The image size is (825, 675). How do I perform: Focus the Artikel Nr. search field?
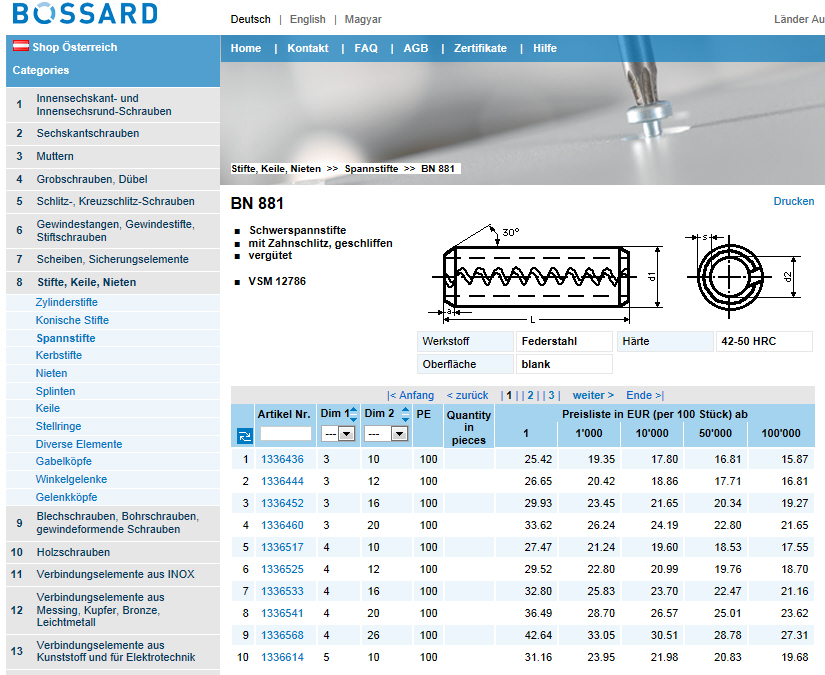(286, 434)
